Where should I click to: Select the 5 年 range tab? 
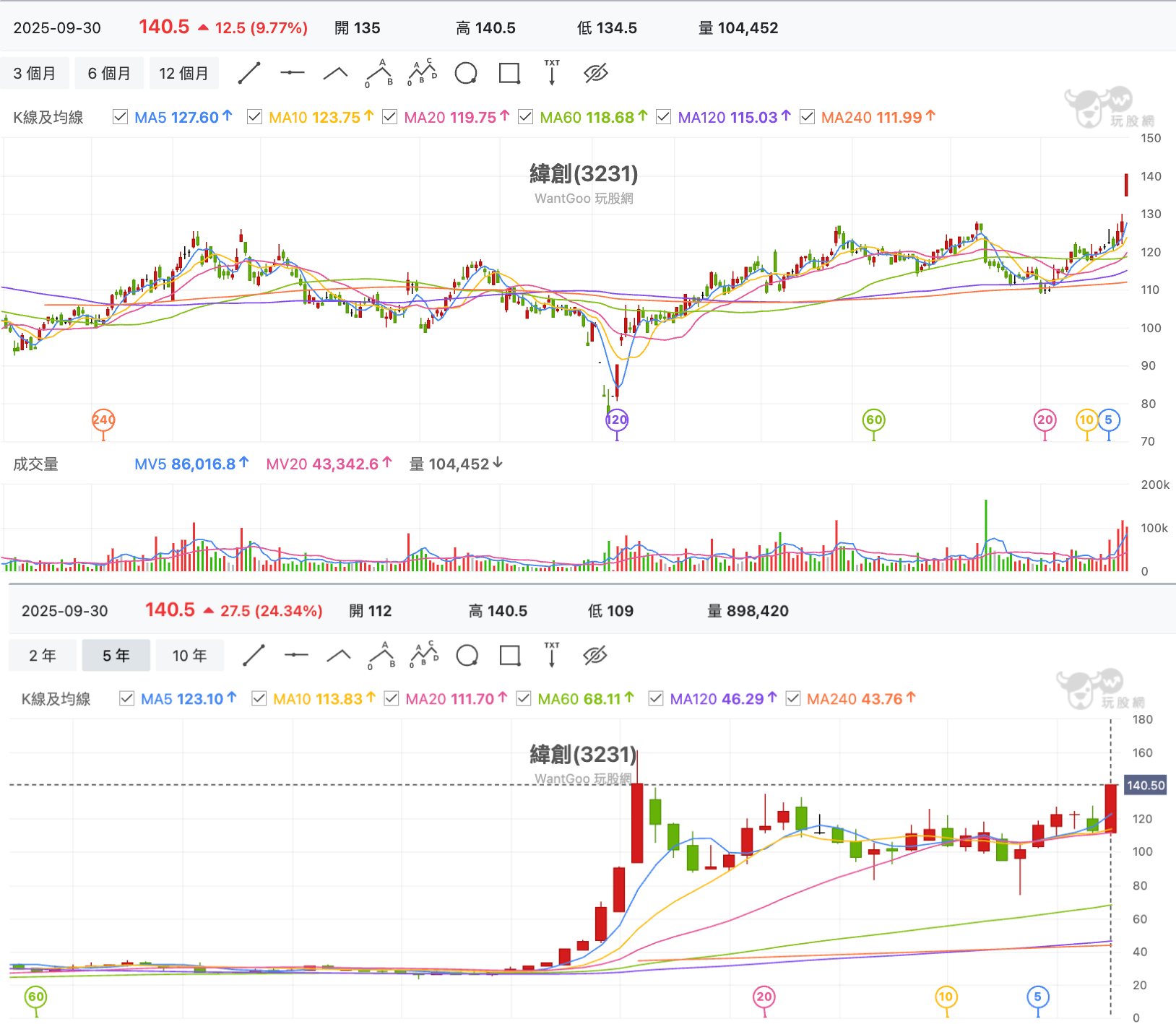click(x=116, y=656)
